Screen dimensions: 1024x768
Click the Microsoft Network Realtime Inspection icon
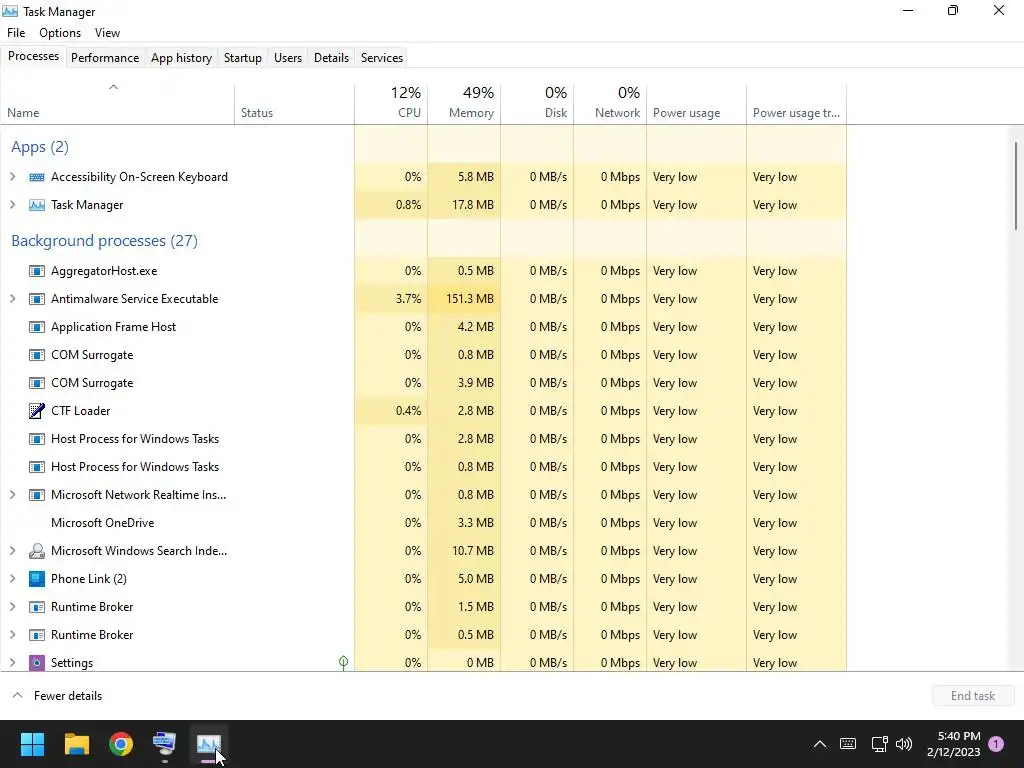point(37,495)
